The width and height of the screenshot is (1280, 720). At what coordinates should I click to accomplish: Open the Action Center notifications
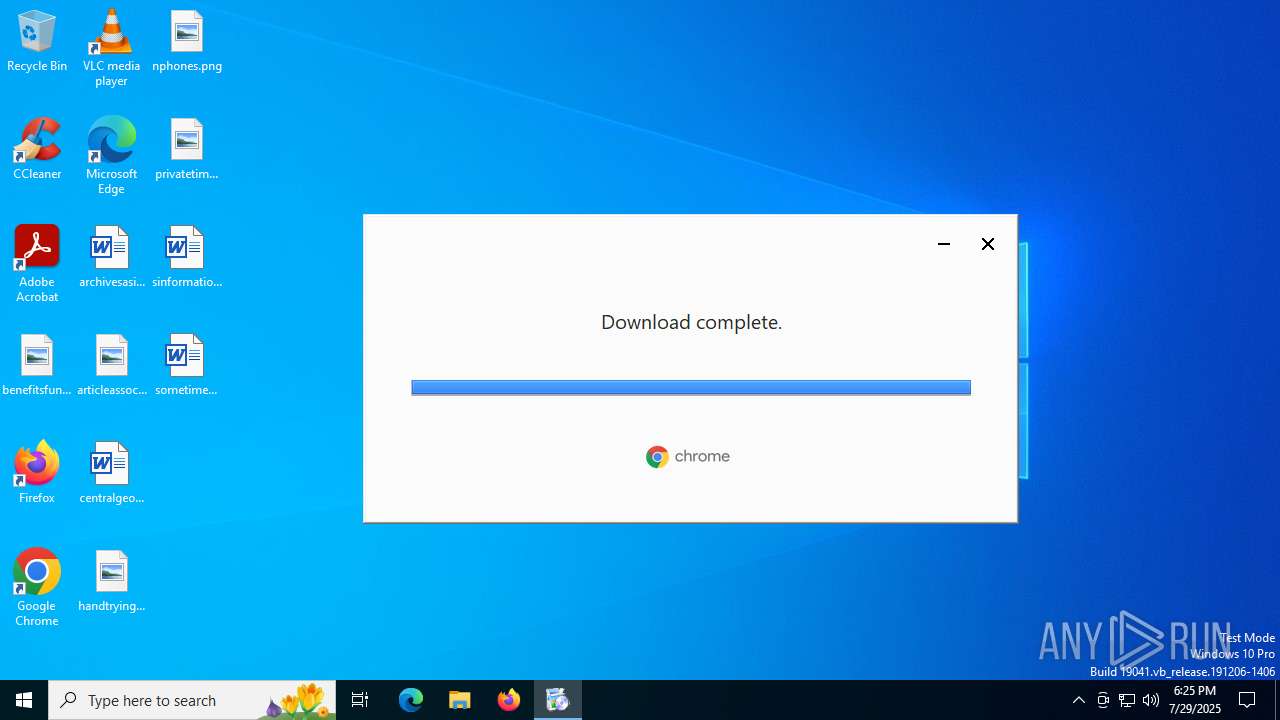[x=1248, y=700]
